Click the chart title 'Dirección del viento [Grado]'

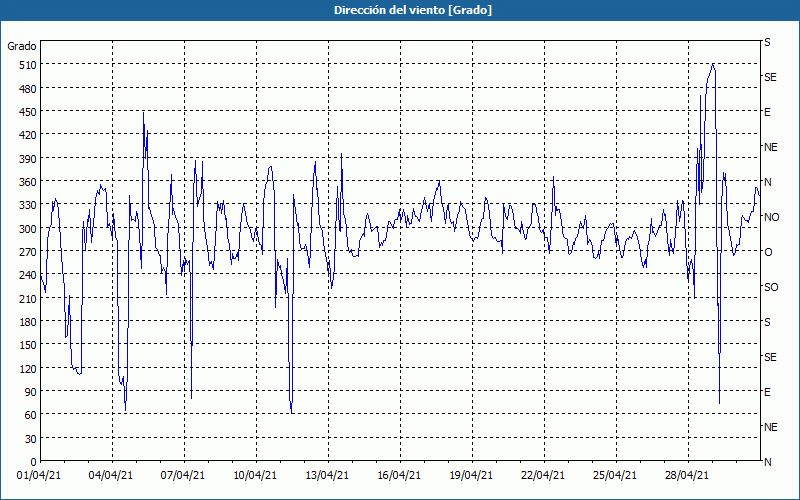tap(413, 10)
